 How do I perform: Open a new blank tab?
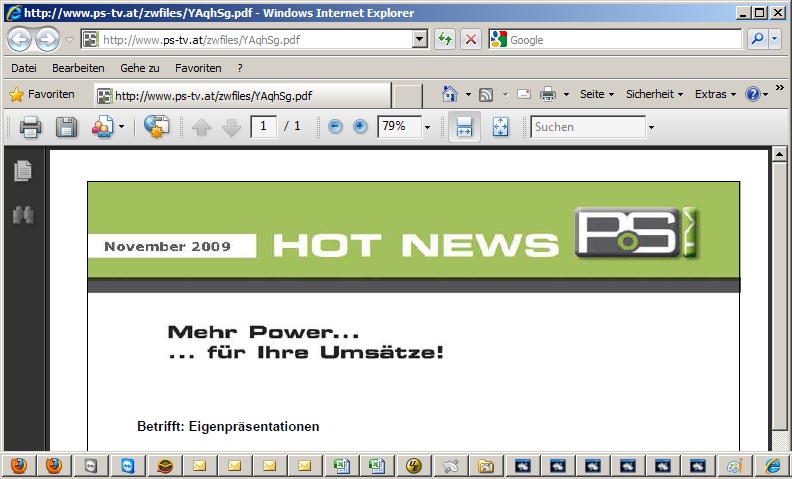[x=408, y=96]
